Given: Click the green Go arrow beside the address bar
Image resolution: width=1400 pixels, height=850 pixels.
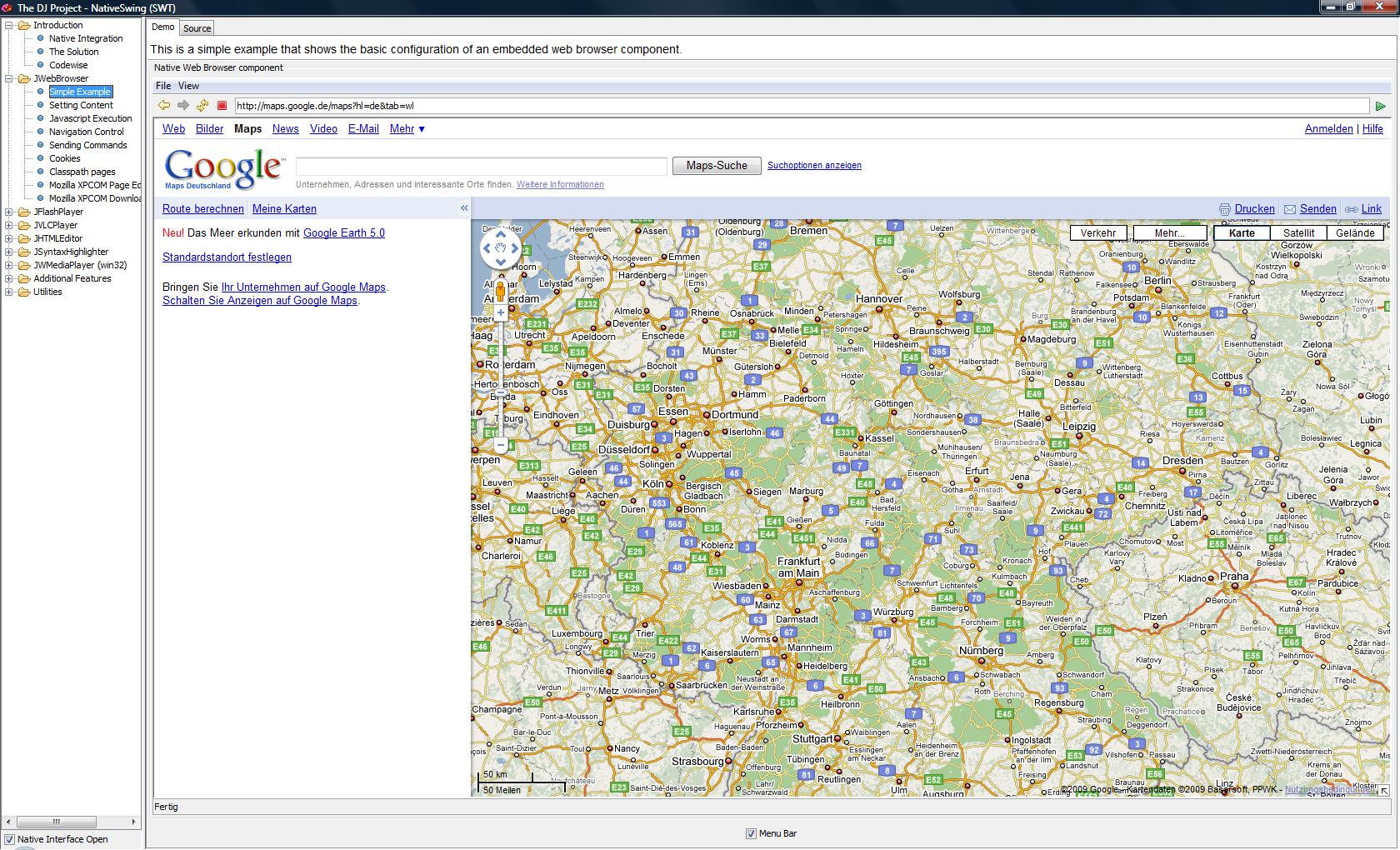Looking at the screenshot, I should tap(1381, 106).
